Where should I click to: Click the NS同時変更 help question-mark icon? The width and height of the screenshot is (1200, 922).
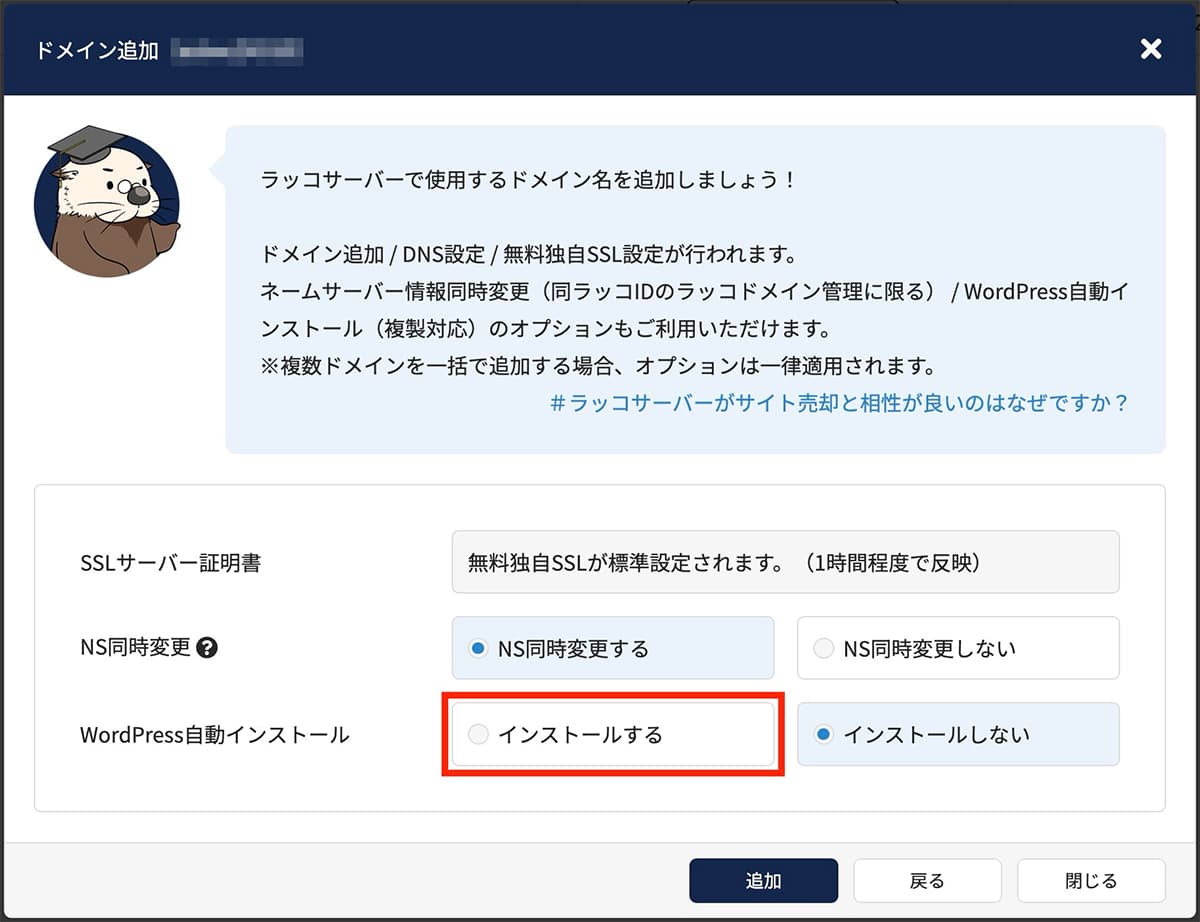pyautogui.click(x=207, y=647)
